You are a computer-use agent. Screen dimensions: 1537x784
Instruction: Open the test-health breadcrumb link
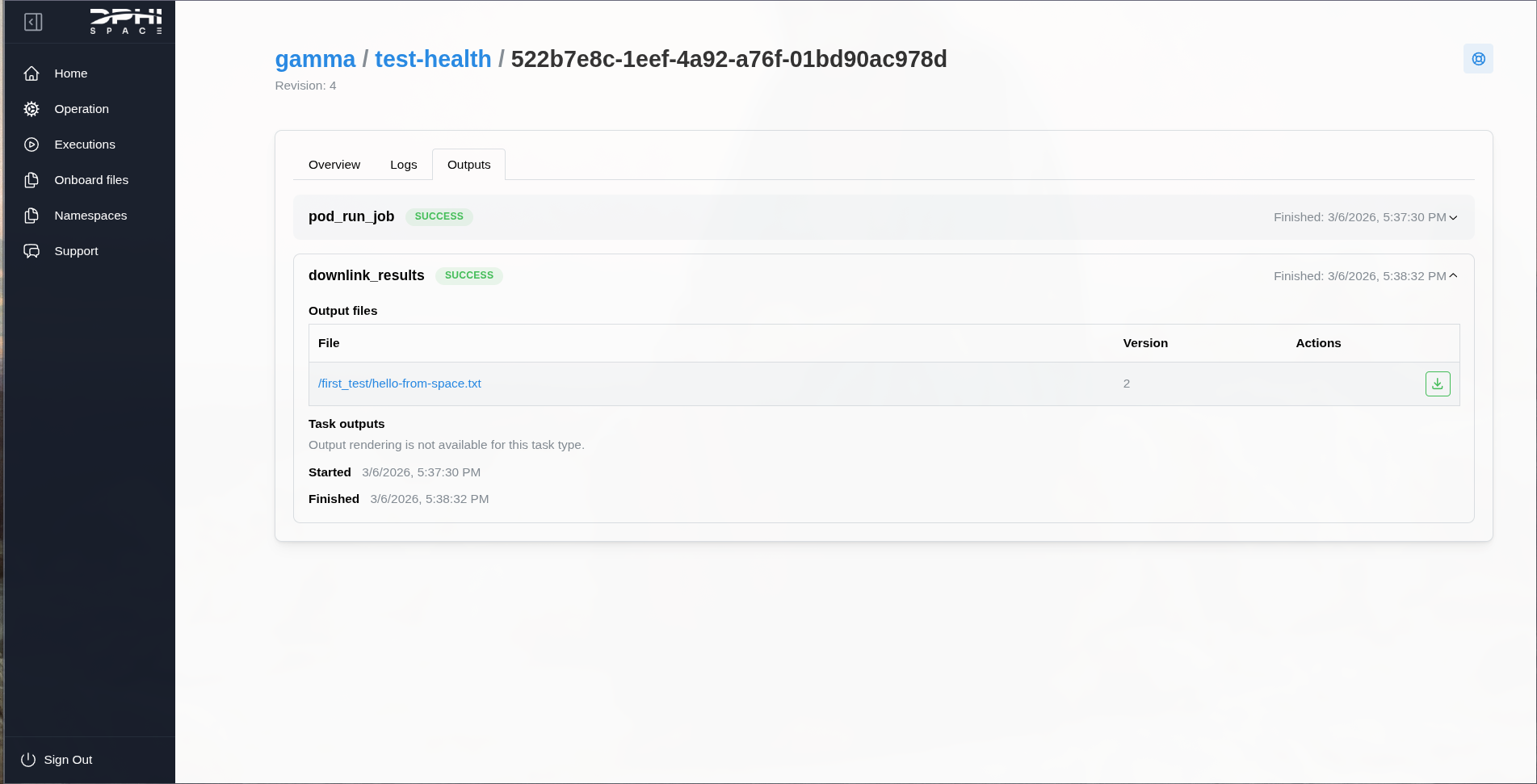click(x=433, y=59)
